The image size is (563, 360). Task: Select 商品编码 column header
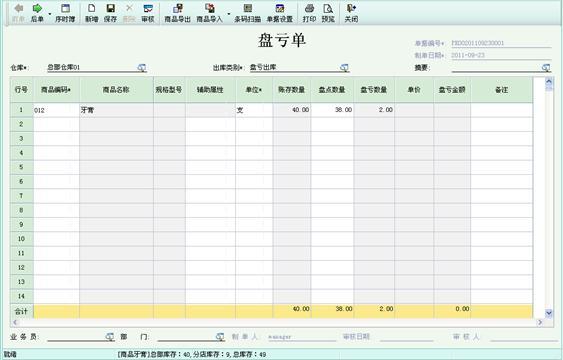pyautogui.click(x=56, y=90)
